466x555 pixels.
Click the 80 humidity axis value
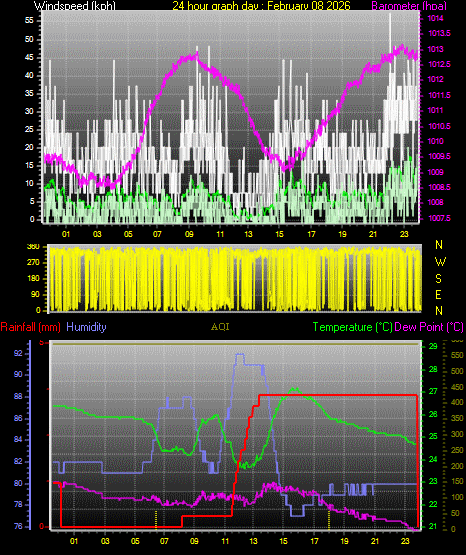click(18, 483)
